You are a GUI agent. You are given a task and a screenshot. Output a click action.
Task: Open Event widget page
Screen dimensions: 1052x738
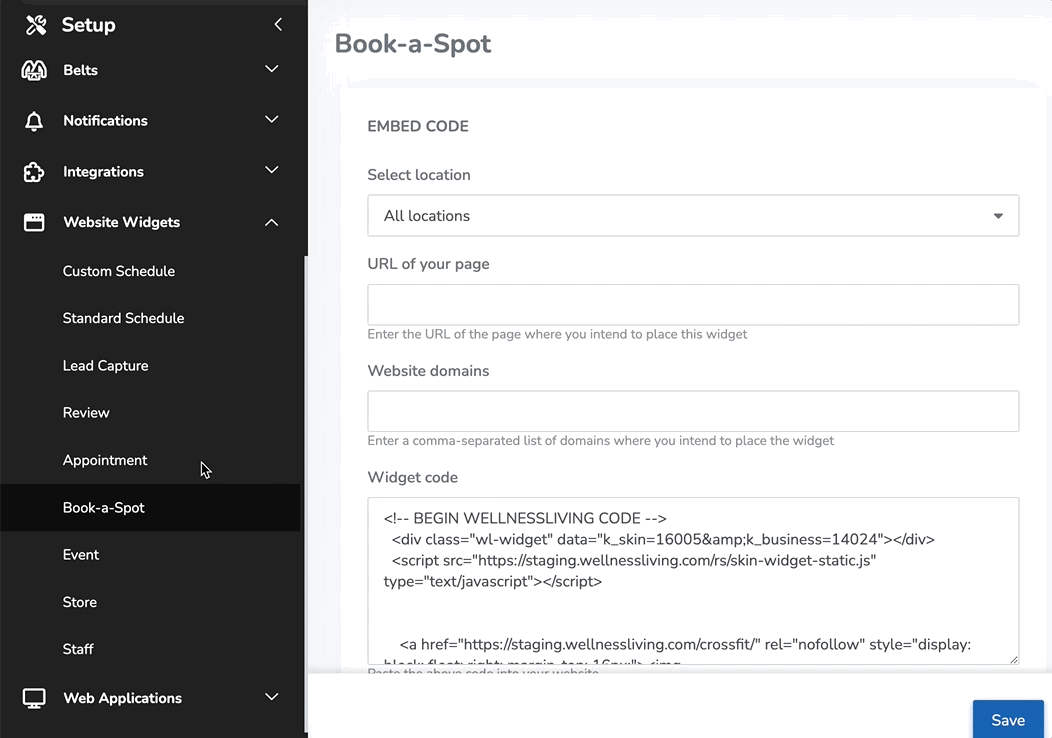(81, 555)
